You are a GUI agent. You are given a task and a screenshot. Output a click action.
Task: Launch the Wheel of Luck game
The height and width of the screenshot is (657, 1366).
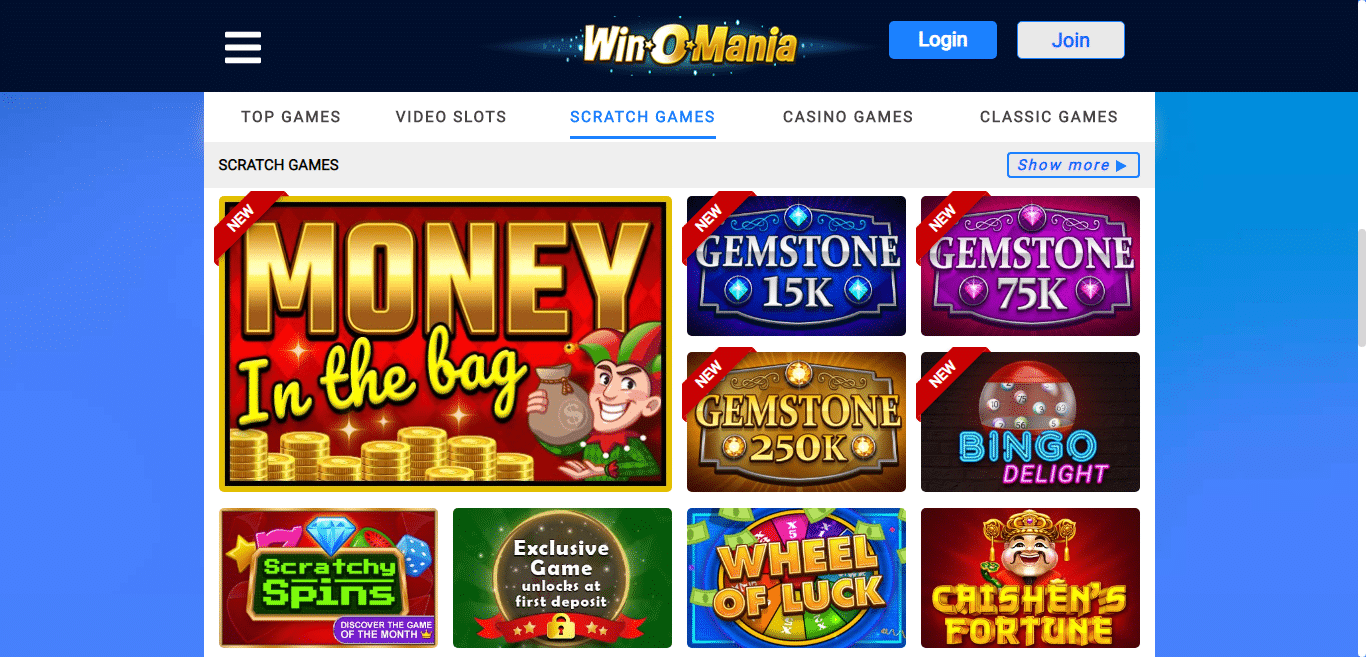tap(796, 578)
